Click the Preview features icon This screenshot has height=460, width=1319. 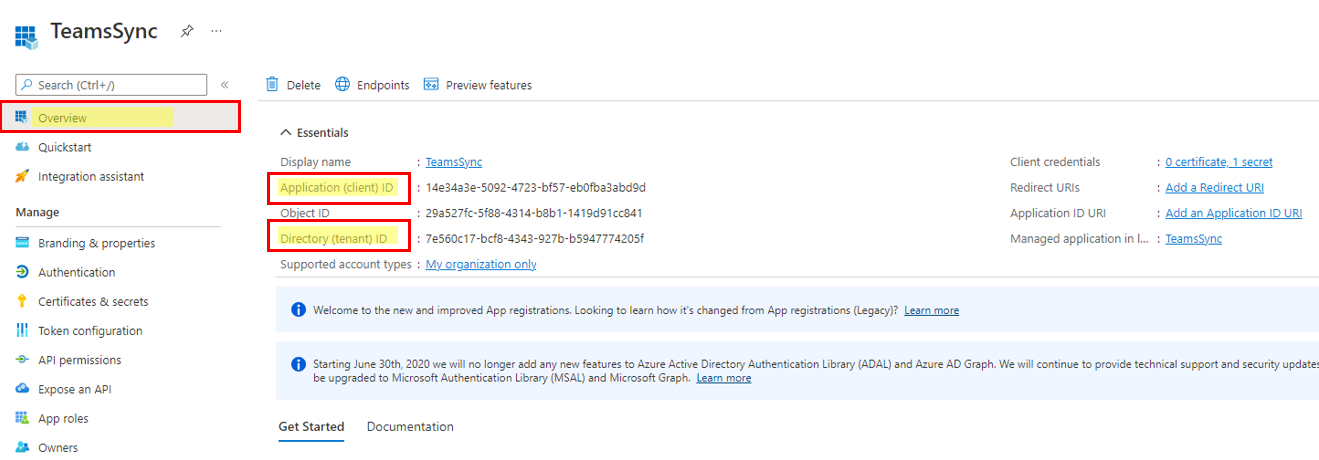pyautogui.click(x=431, y=84)
